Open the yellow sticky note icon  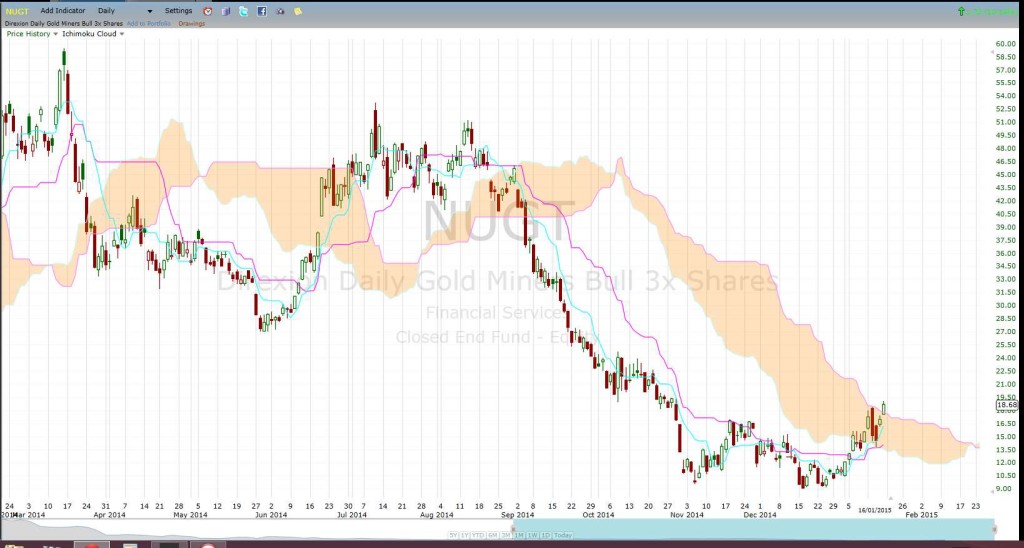pyautogui.click(x=298, y=11)
